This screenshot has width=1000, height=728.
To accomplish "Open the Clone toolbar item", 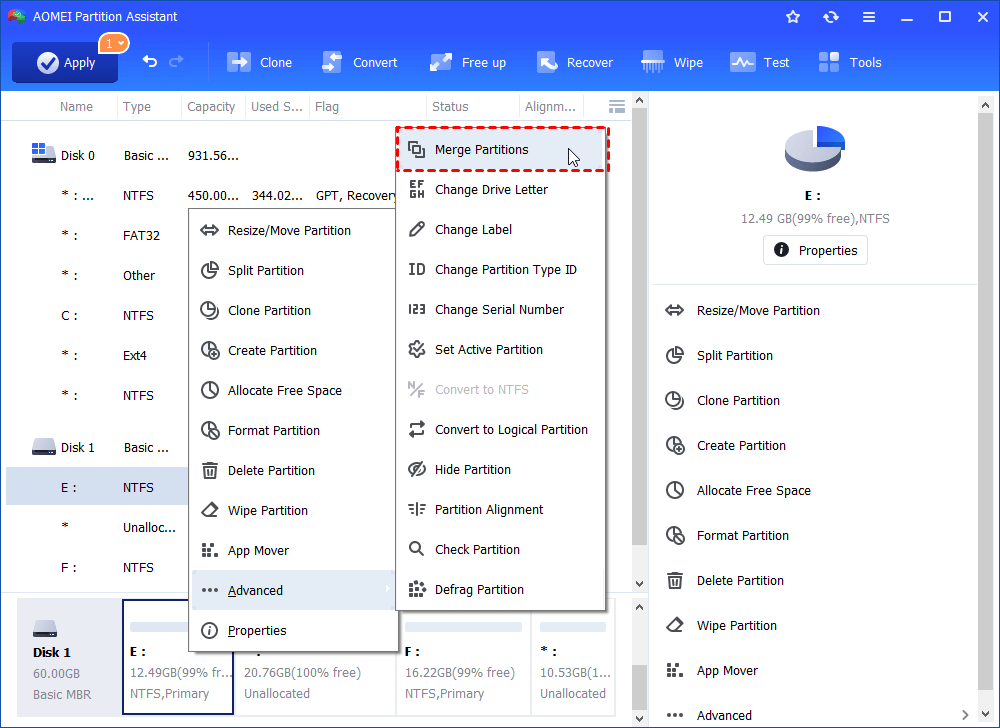I will [260, 62].
